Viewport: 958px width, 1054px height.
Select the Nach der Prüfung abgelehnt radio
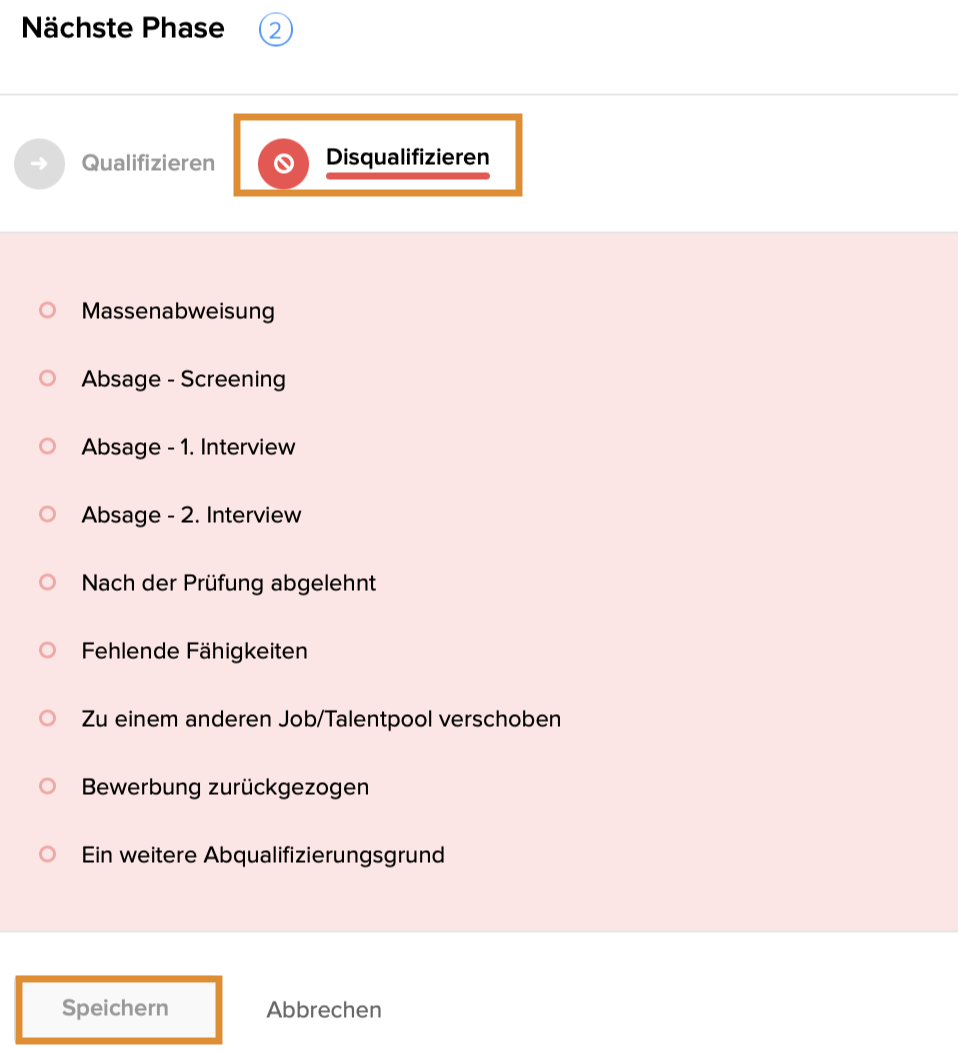click(47, 582)
